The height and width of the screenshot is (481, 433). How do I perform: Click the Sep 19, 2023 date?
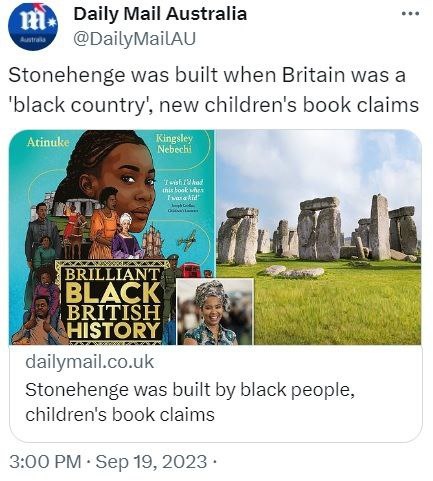coord(151,462)
